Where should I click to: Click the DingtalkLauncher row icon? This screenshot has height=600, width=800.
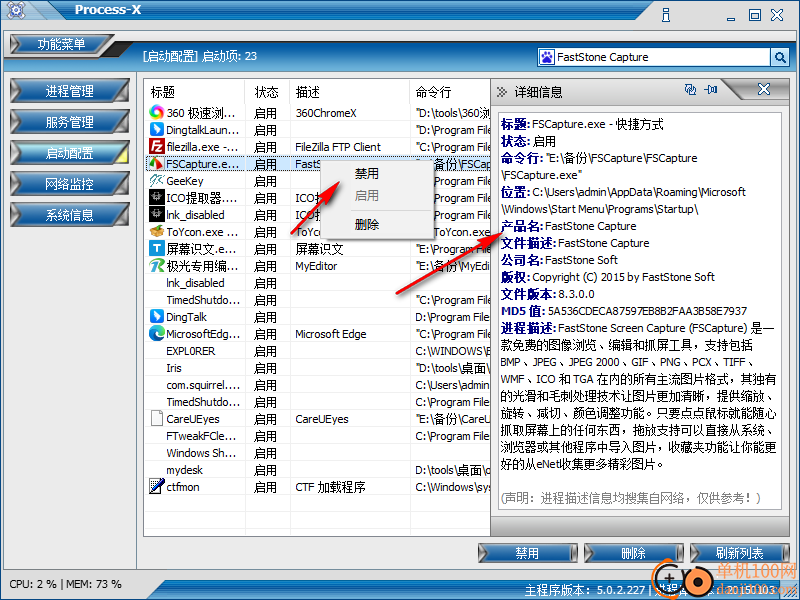coord(157,130)
